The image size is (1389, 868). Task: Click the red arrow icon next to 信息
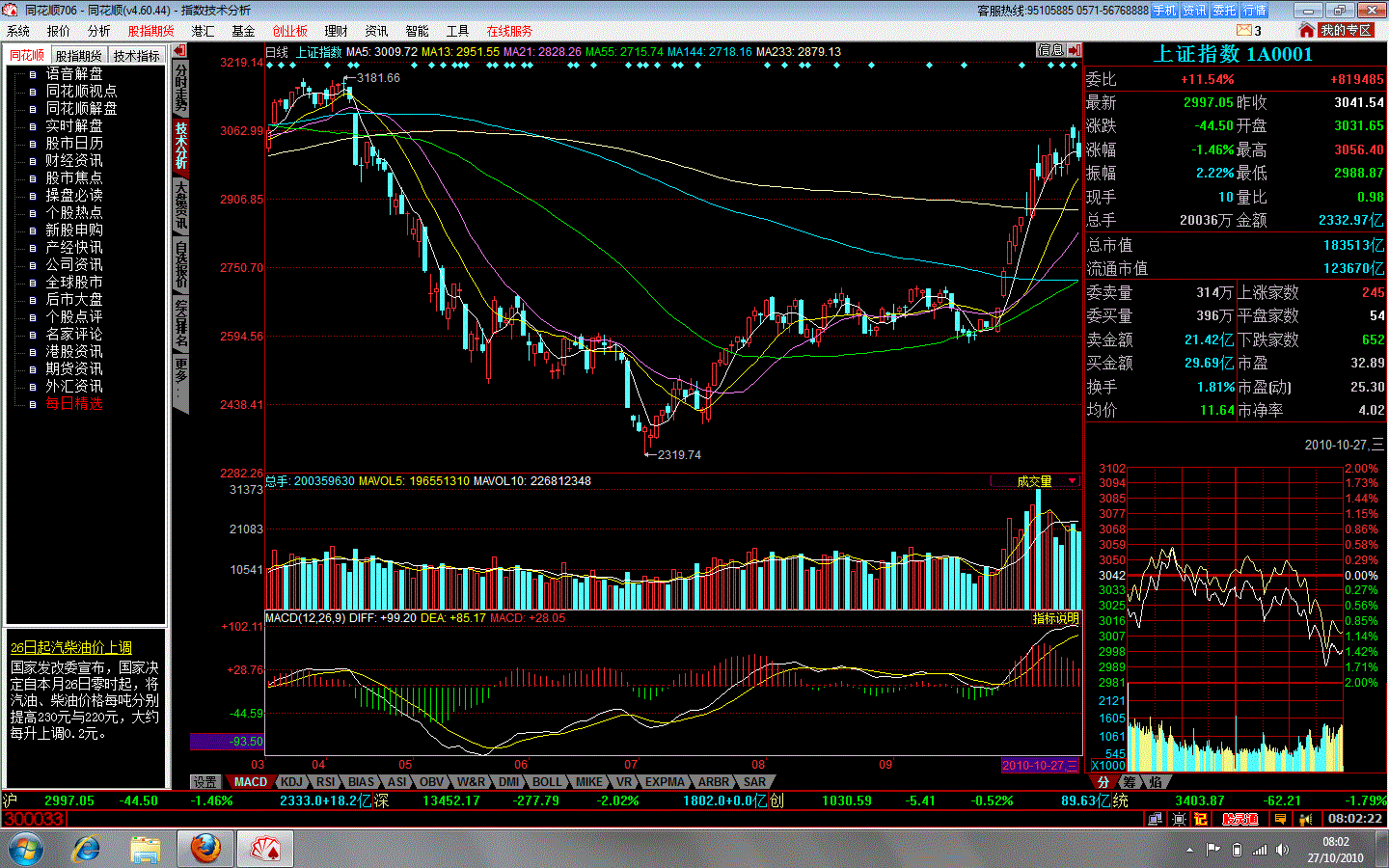(1075, 50)
